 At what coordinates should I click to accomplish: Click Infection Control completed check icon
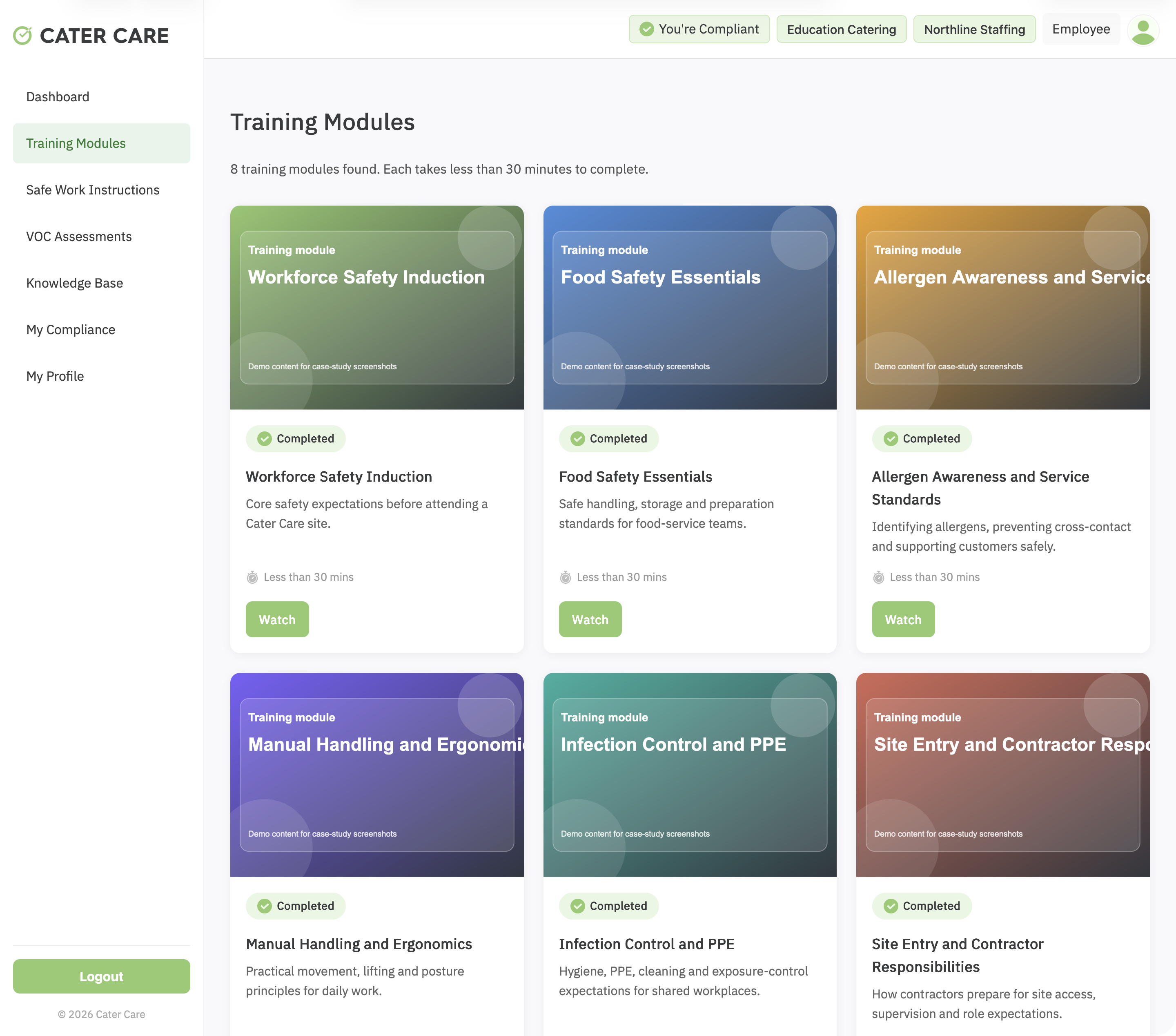577,906
